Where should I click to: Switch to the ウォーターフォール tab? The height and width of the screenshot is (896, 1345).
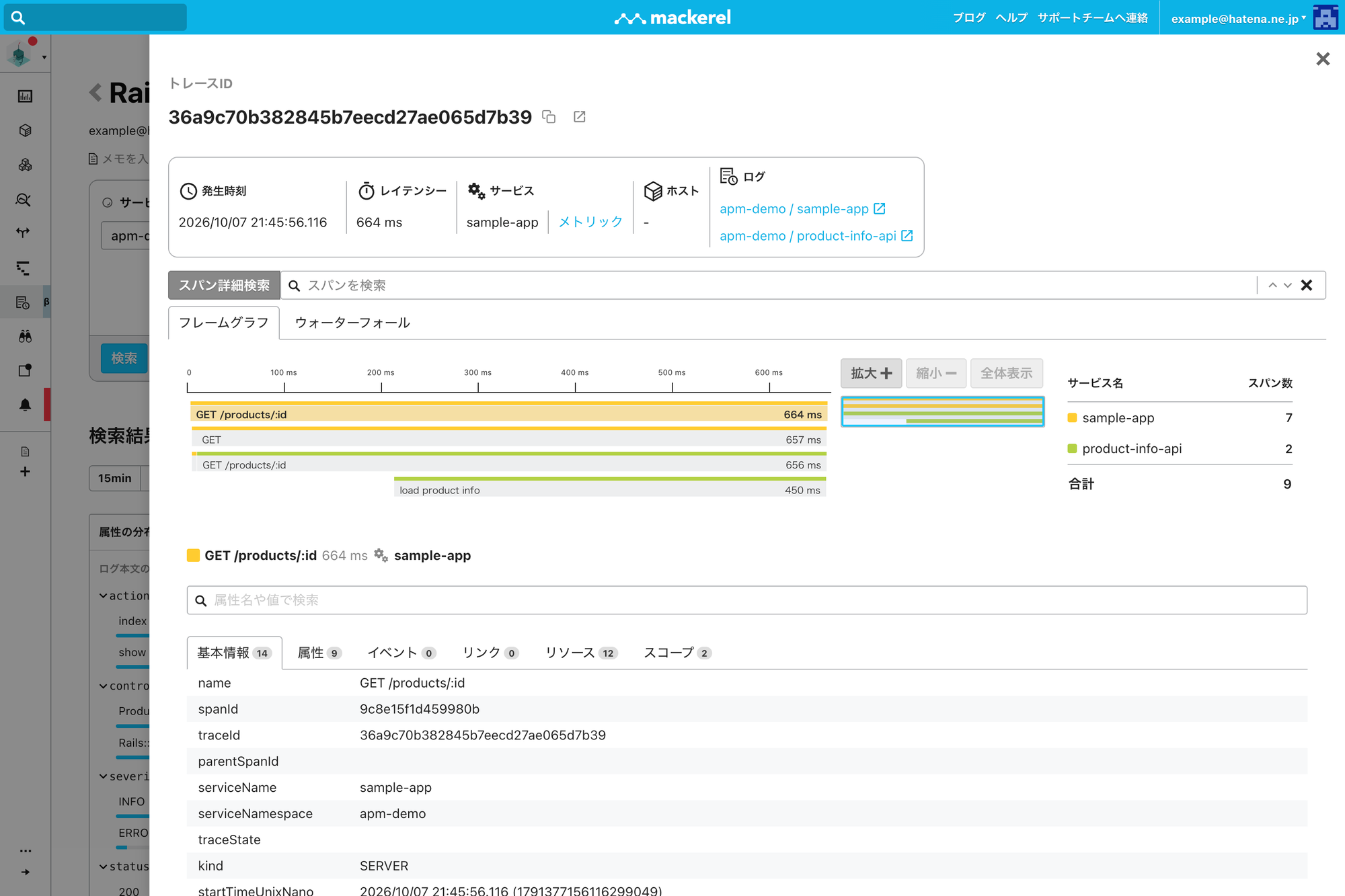click(352, 323)
